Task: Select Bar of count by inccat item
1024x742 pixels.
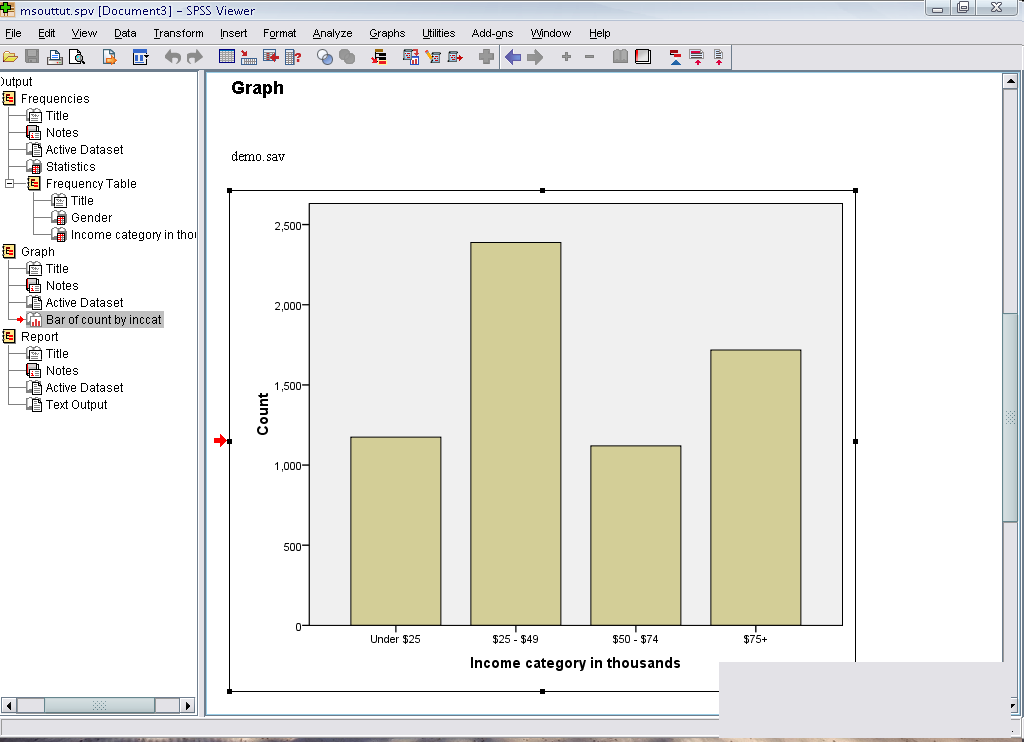Action: pyautogui.click(x=103, y=319)
